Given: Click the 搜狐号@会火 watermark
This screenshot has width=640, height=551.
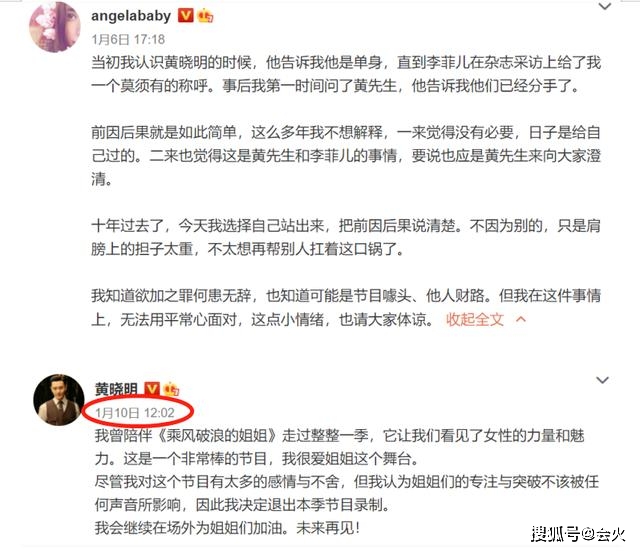Looking at the screenshot, I should (578, 534).
